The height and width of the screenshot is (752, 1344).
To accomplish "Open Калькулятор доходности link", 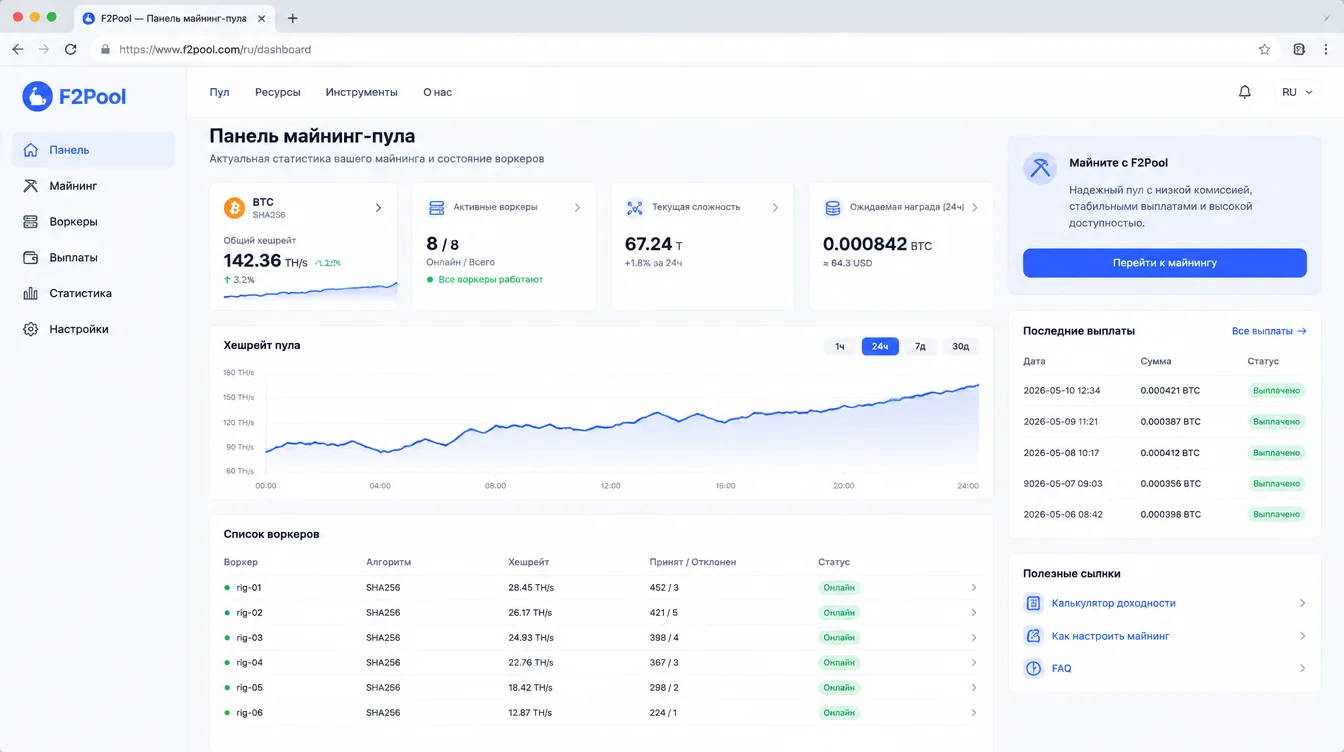I will click(x=1114, y=603).
